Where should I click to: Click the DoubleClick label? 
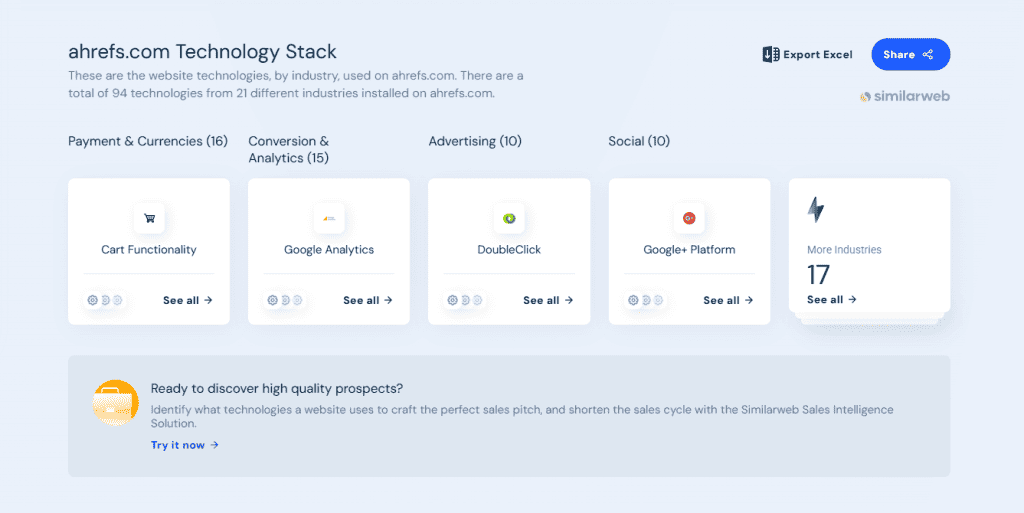click(509, 249)
